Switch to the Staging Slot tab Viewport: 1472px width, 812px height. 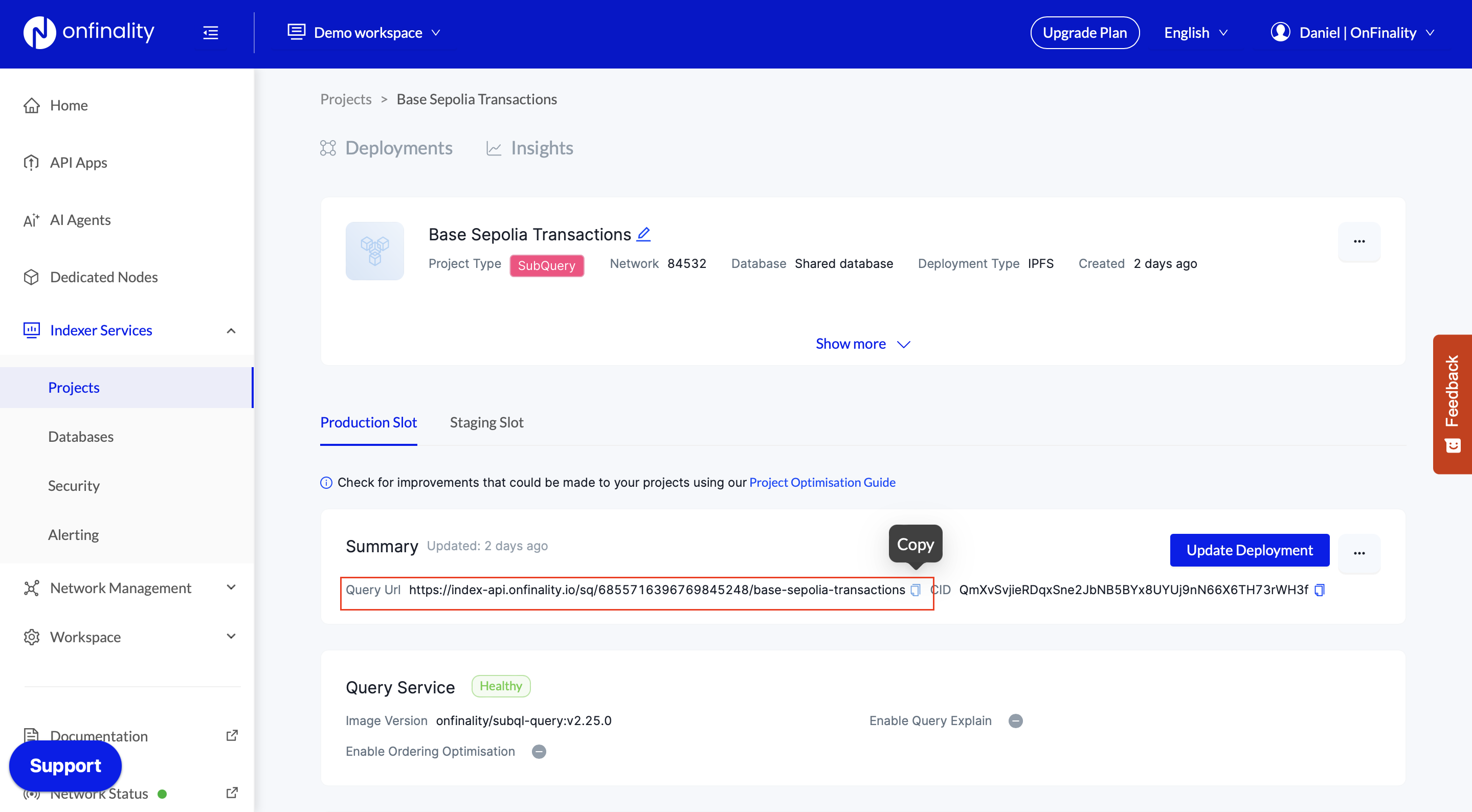click(x=486, y=422)
